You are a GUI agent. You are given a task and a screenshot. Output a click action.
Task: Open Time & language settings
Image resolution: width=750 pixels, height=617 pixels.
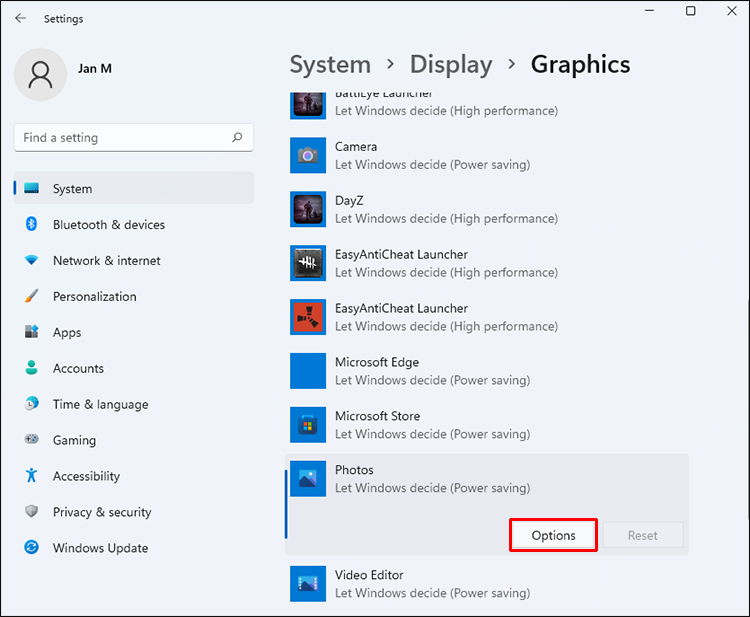pos(134,404)
